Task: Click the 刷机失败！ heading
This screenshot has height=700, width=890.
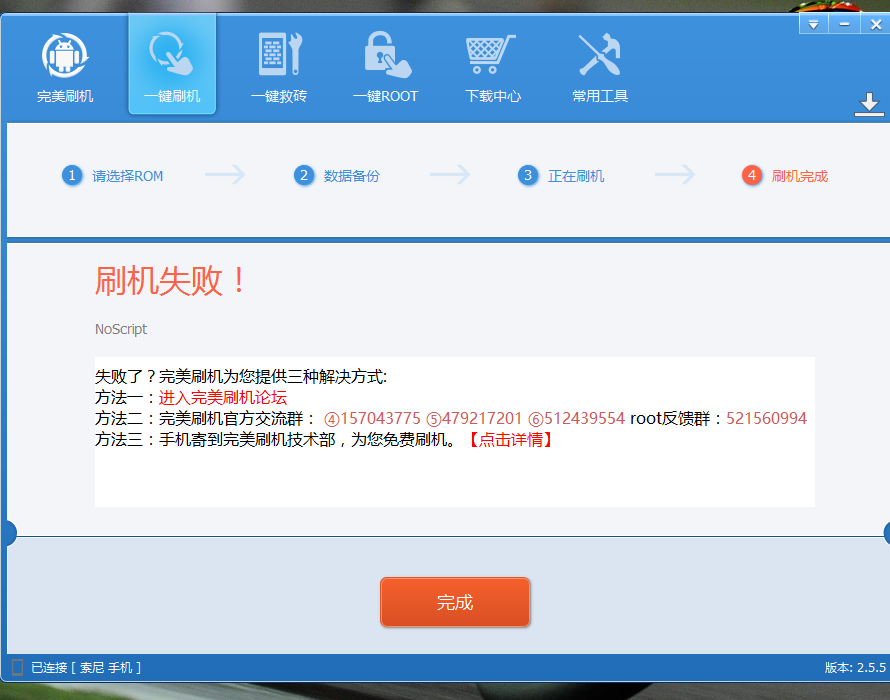Action: pyautogui.click(x=170, y=280)
